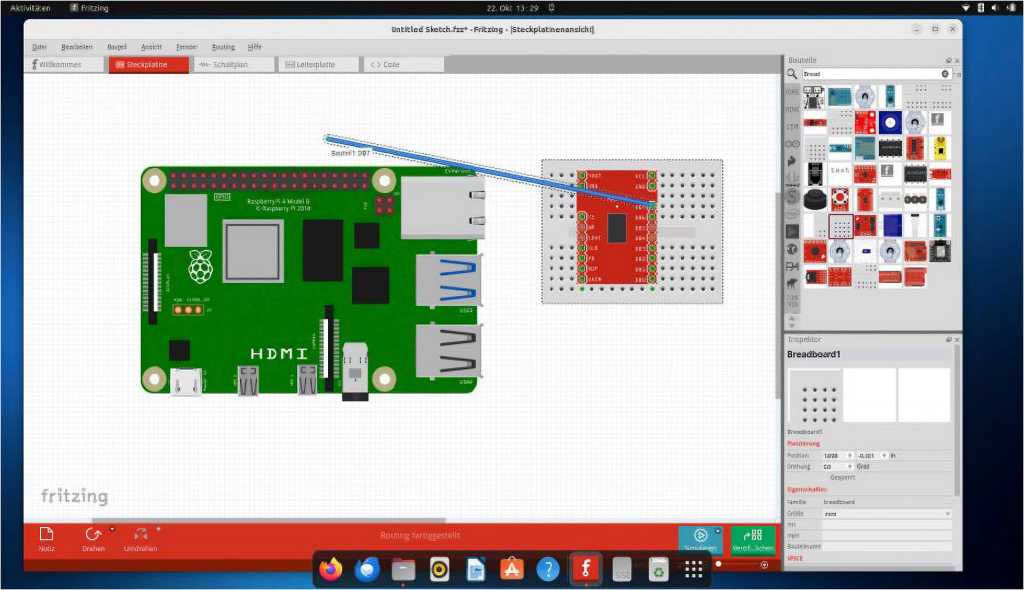The height and width of the screenshot is (590, 1024).
Task: Open Thunderbird from the dock
Action: coord(367,570)
